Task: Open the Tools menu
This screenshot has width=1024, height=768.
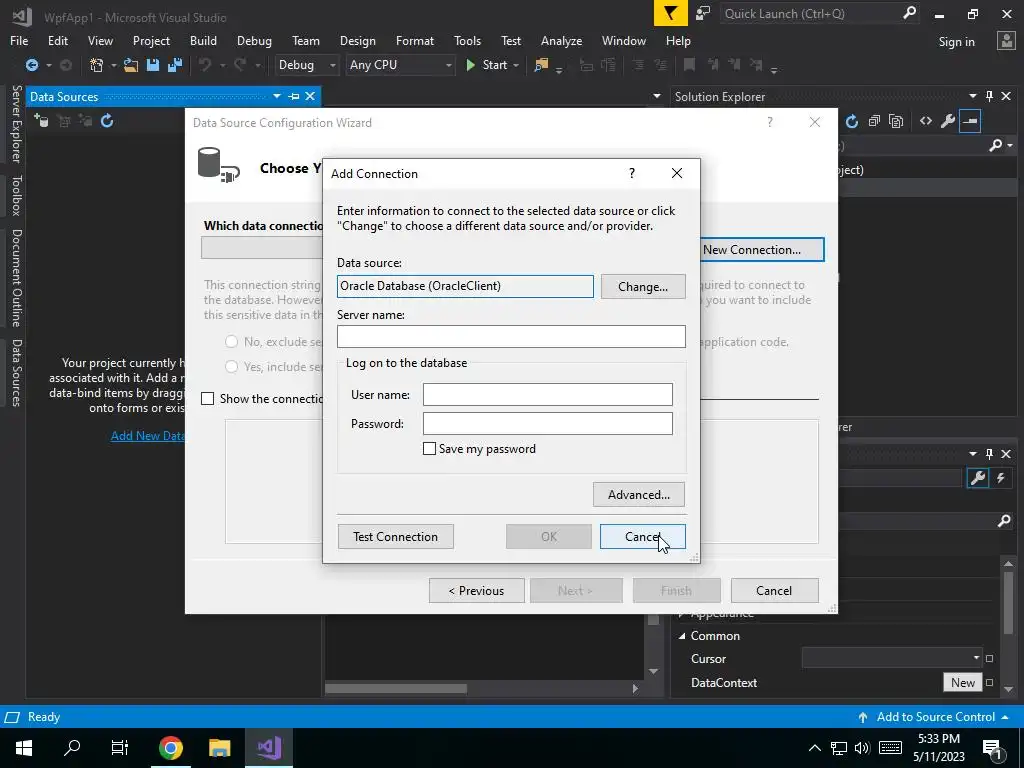Action: 467,40
